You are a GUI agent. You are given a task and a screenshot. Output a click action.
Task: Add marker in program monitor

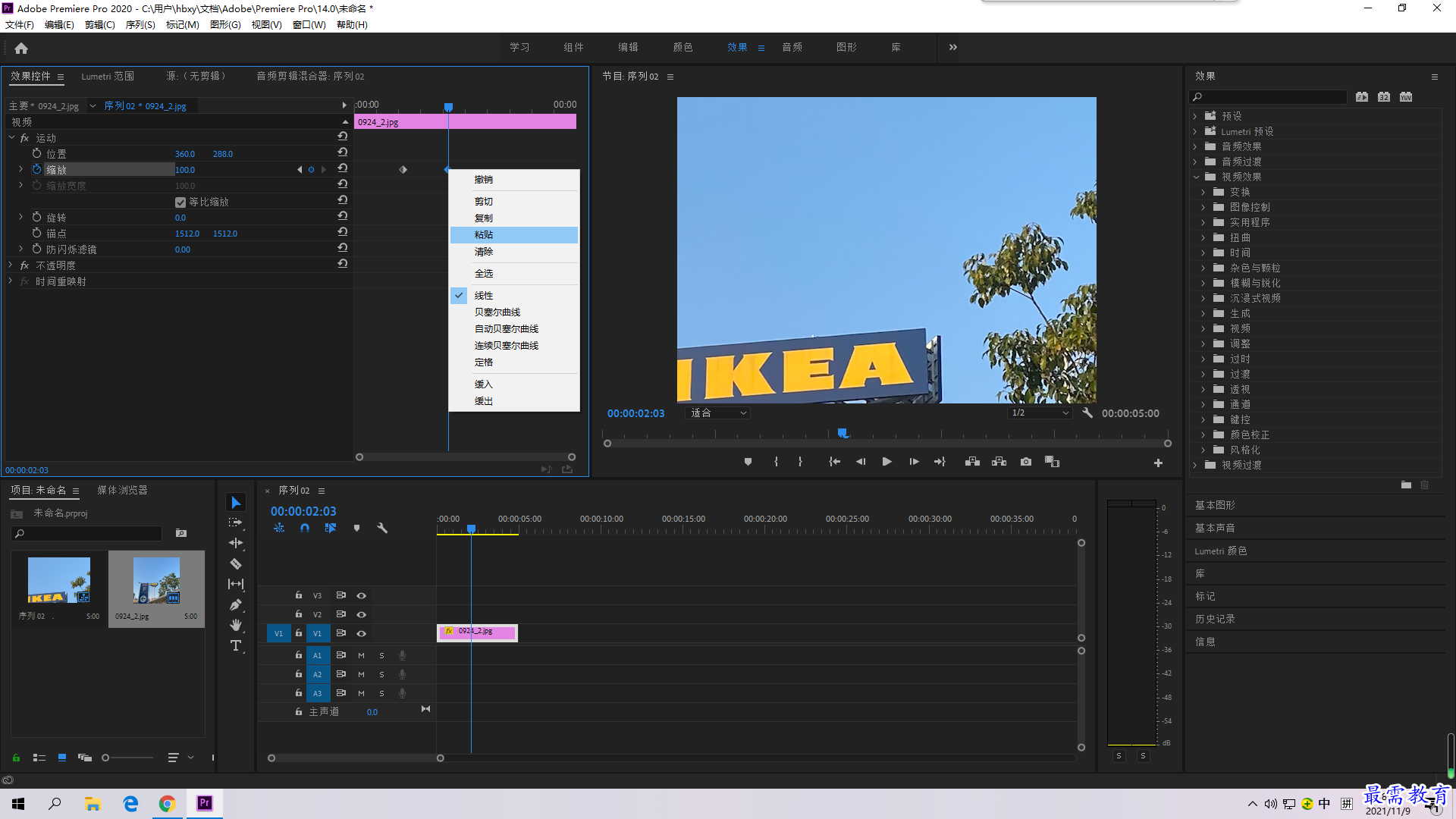(748, 462)
